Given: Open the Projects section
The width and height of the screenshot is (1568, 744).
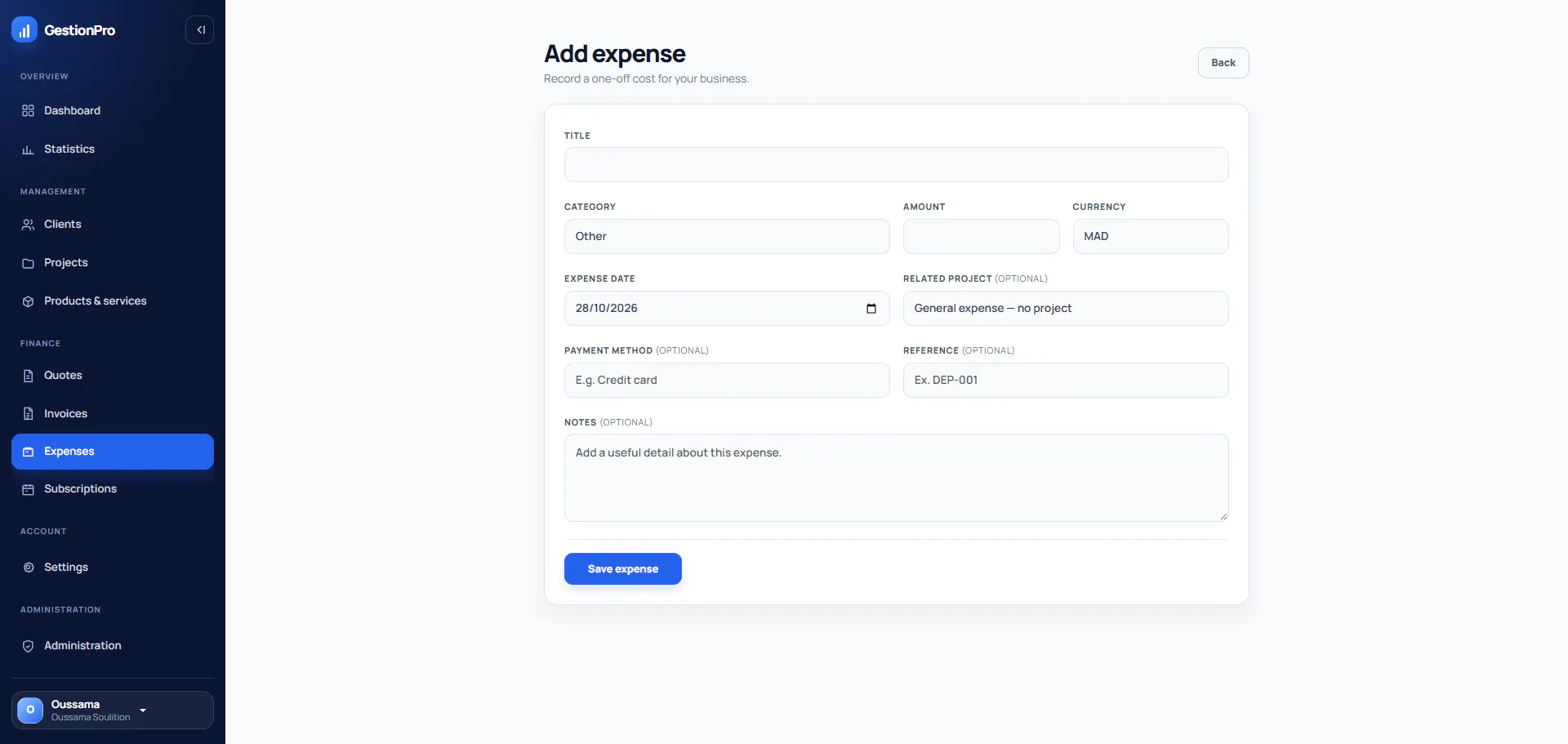Looking at the screenshot, I should pyautogui.click(x=113, y=263).
